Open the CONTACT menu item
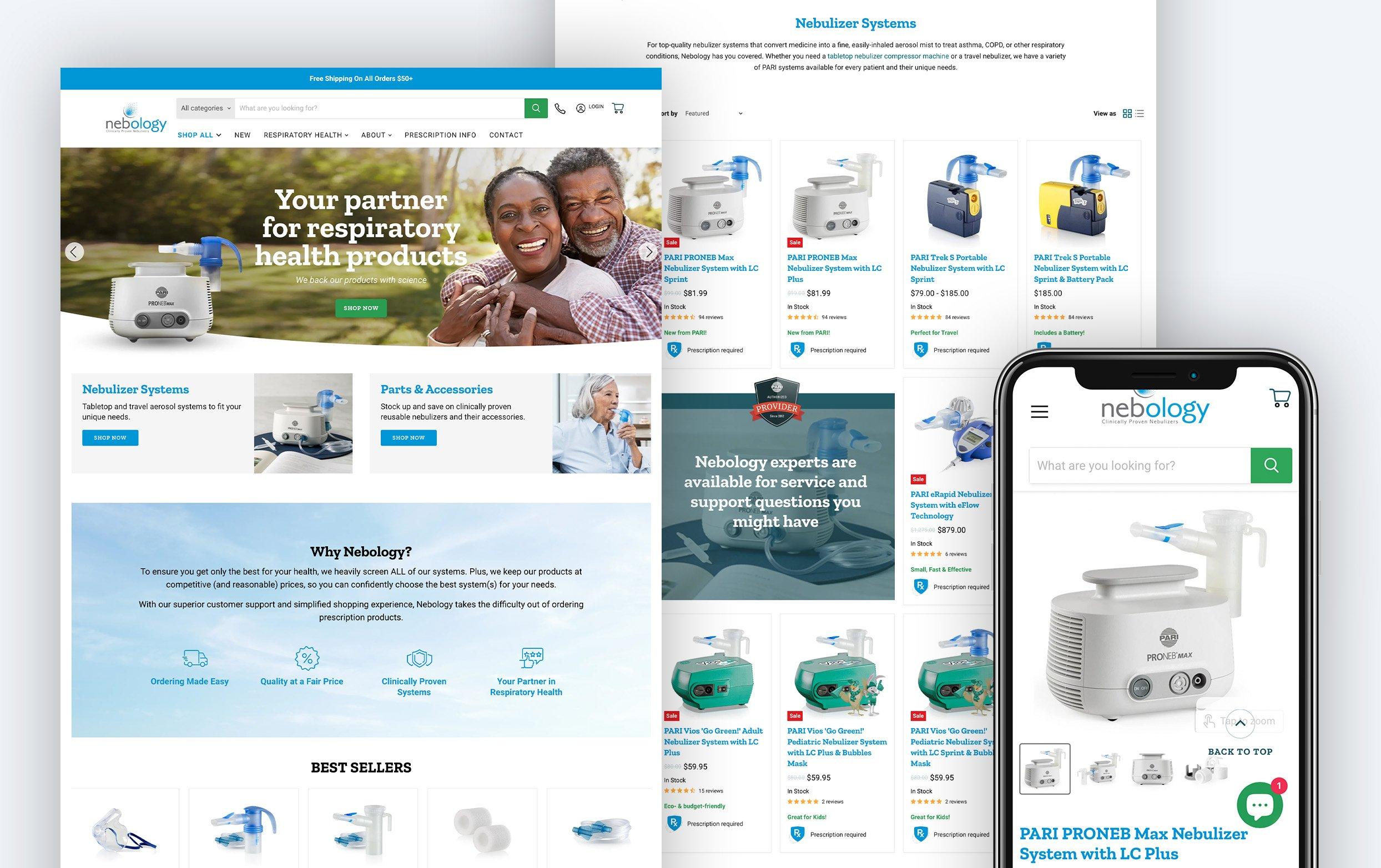 coord(506,134)
